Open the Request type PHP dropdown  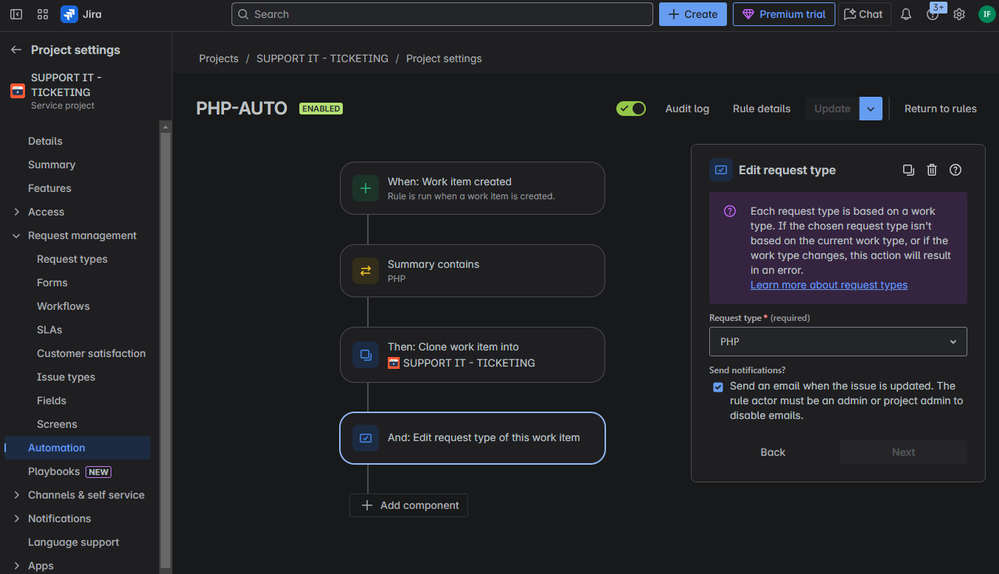tap(838, 341)
